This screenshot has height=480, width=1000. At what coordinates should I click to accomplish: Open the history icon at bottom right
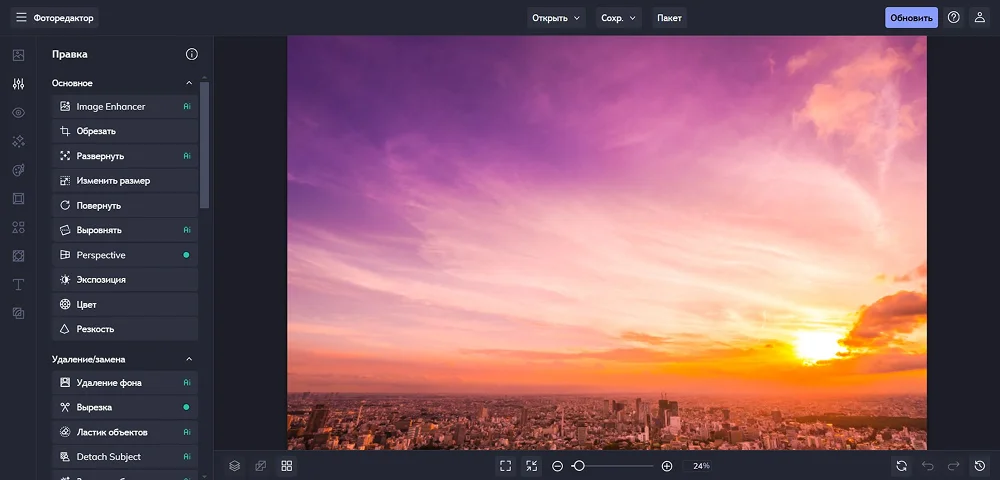click(980, 466)
